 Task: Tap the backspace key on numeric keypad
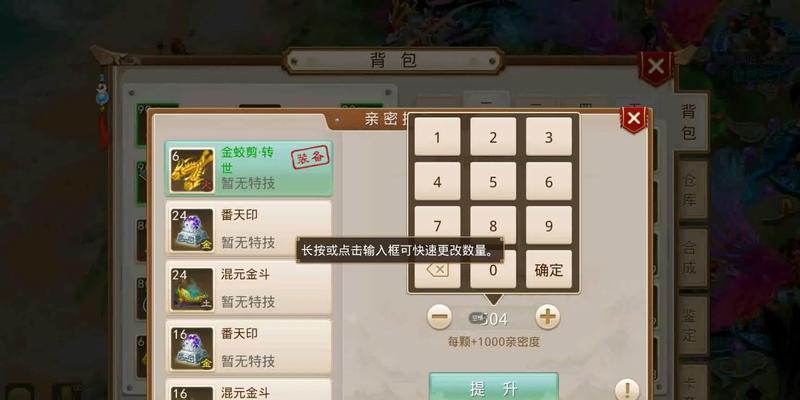pyautogui.click(x=437, y=269)
